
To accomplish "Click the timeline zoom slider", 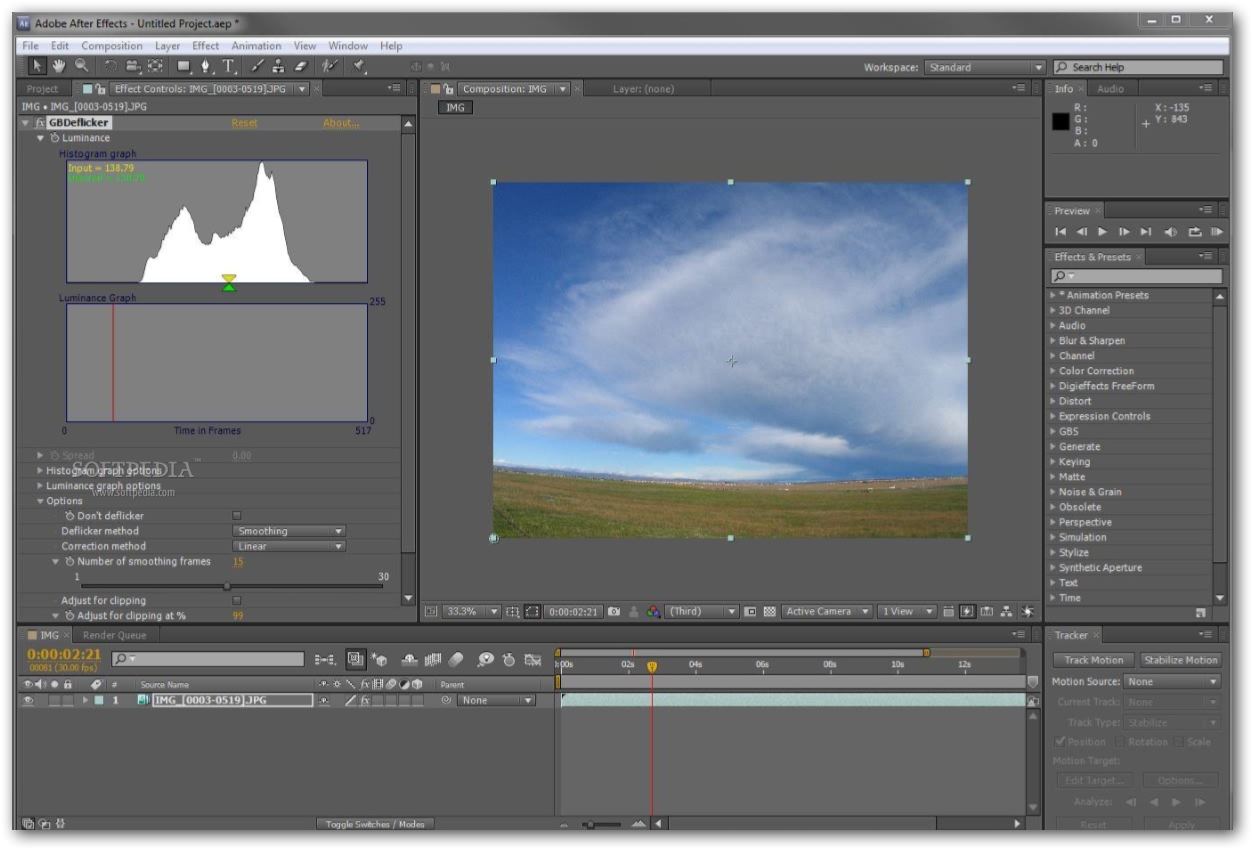I will point(590,824).
